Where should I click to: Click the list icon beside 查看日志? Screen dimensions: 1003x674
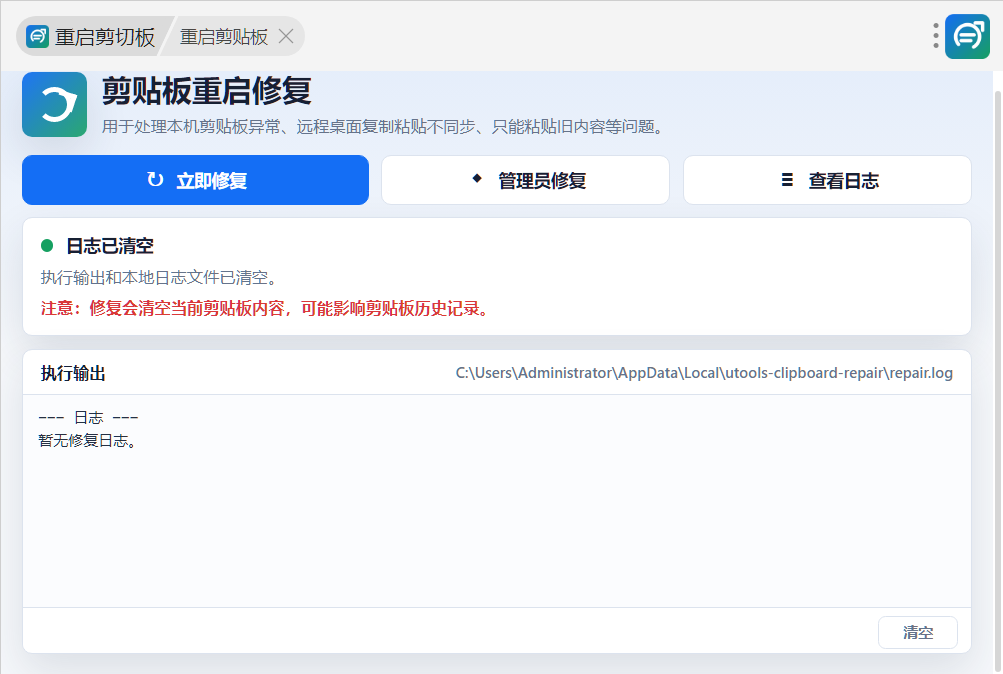coord(787,180)
